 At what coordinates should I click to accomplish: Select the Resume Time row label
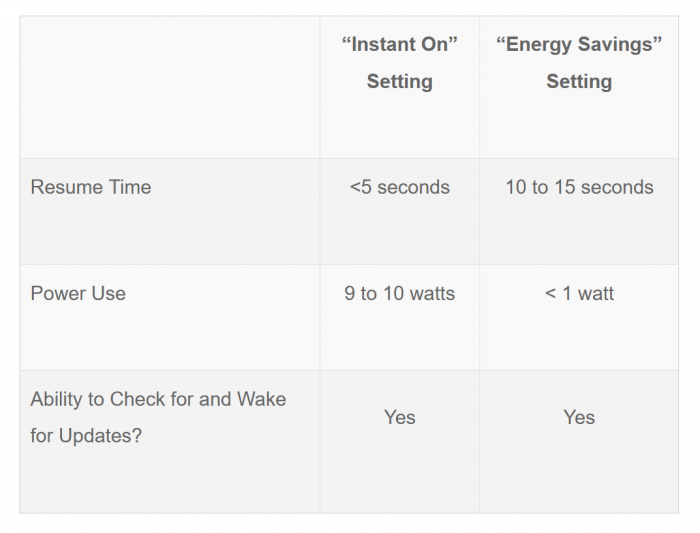(x=91, y=187)
